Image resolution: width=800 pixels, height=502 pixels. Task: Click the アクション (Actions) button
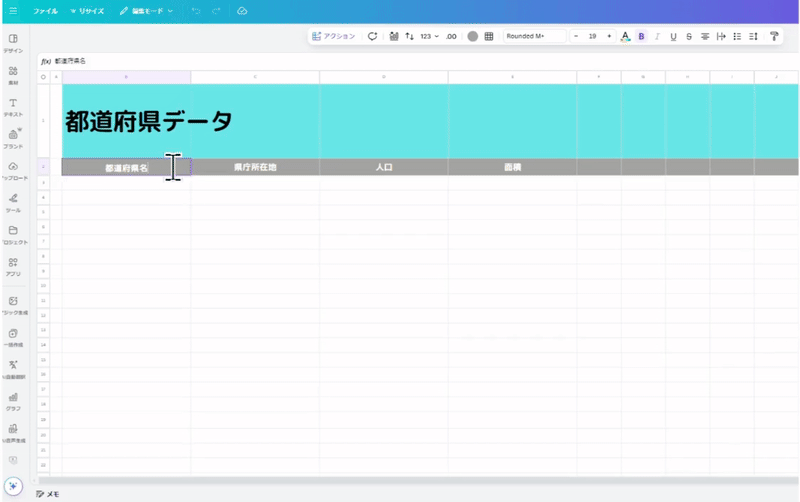pos(334,36)
